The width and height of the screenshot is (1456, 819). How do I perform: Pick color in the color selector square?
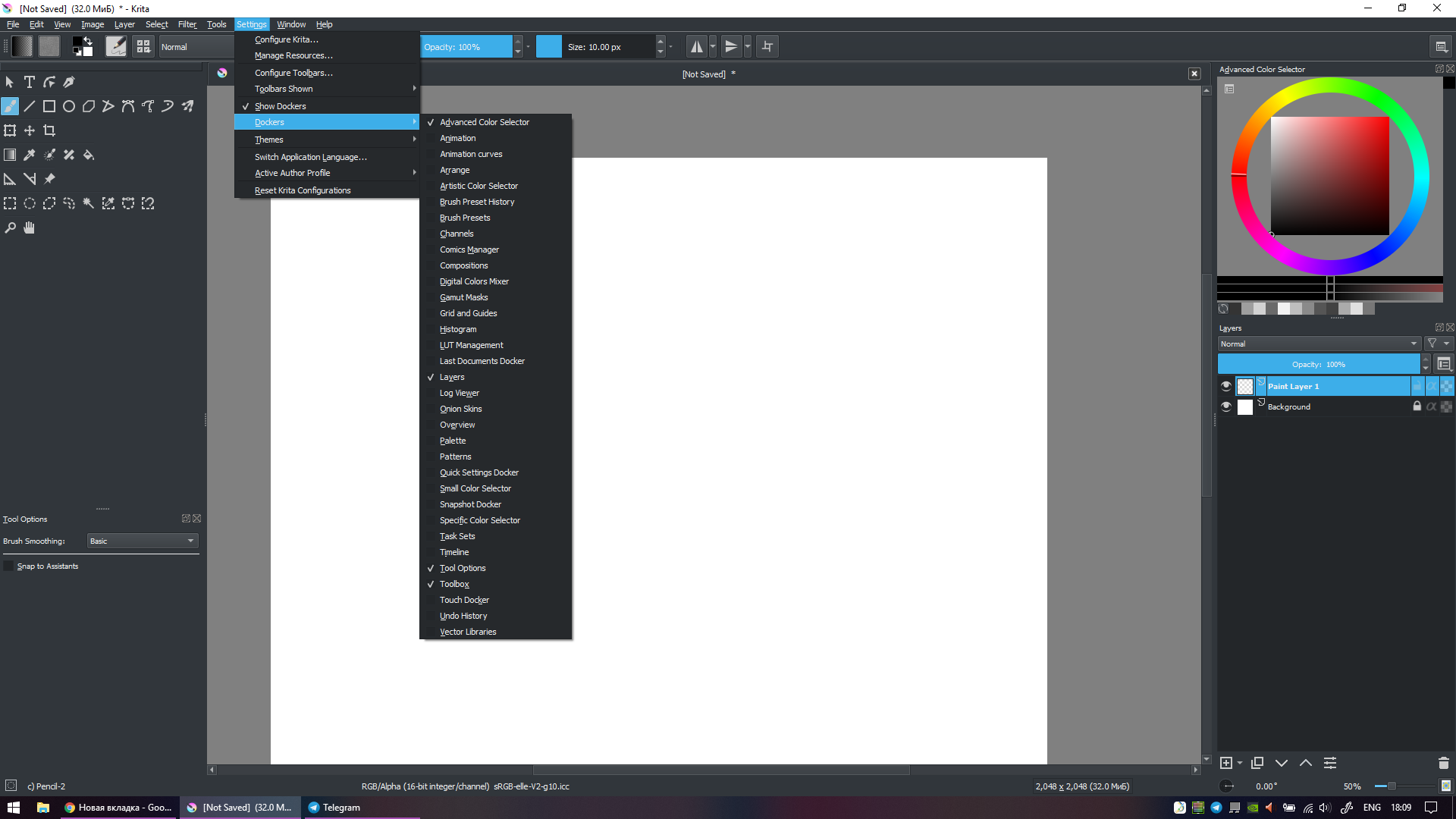click(x=1330, y=176)
